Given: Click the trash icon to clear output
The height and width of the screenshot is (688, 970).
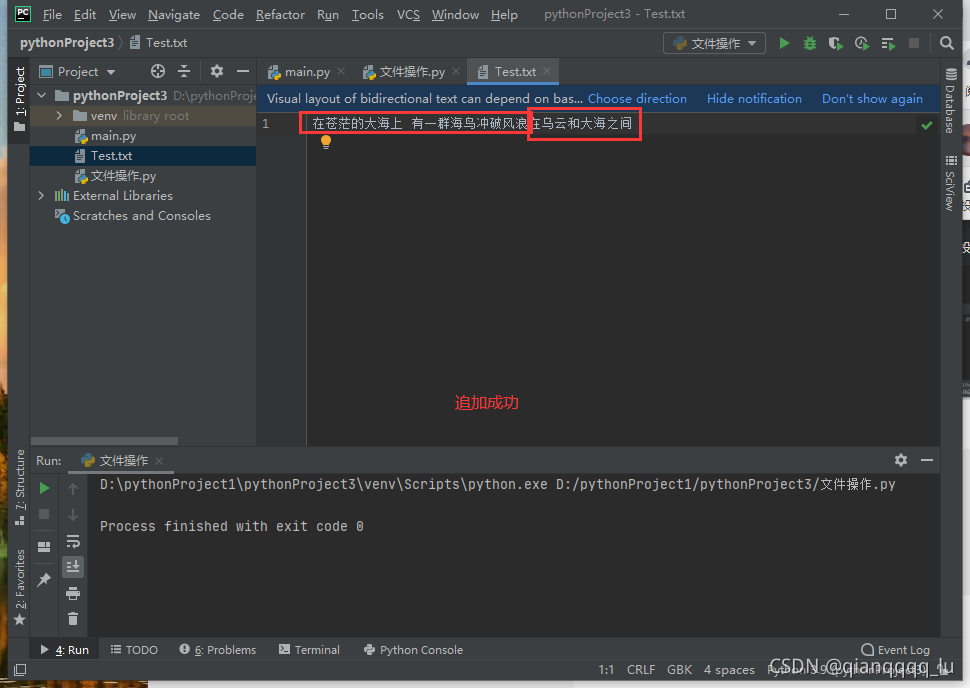Looking at the screenshot, I should 73,619.
